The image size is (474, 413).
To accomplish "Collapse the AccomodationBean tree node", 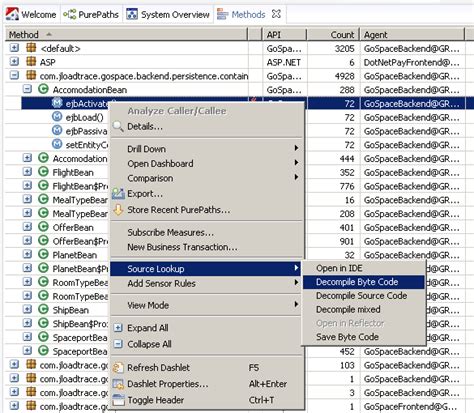I will [x=27, y=89].
